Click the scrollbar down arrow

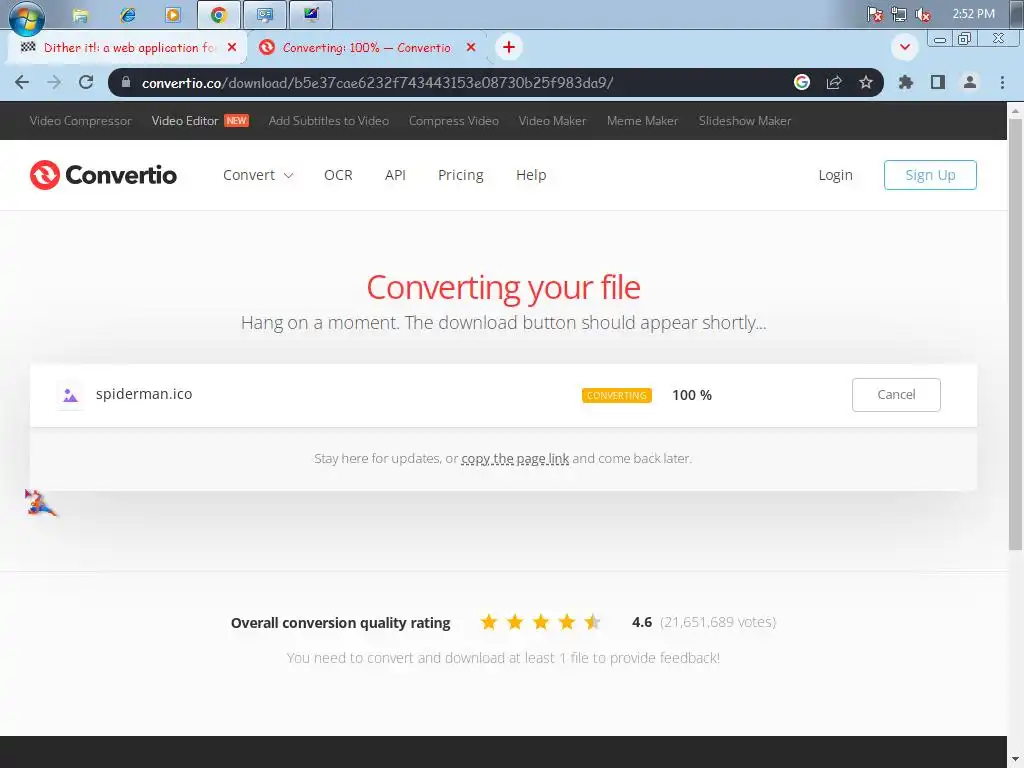point(1016,760)
